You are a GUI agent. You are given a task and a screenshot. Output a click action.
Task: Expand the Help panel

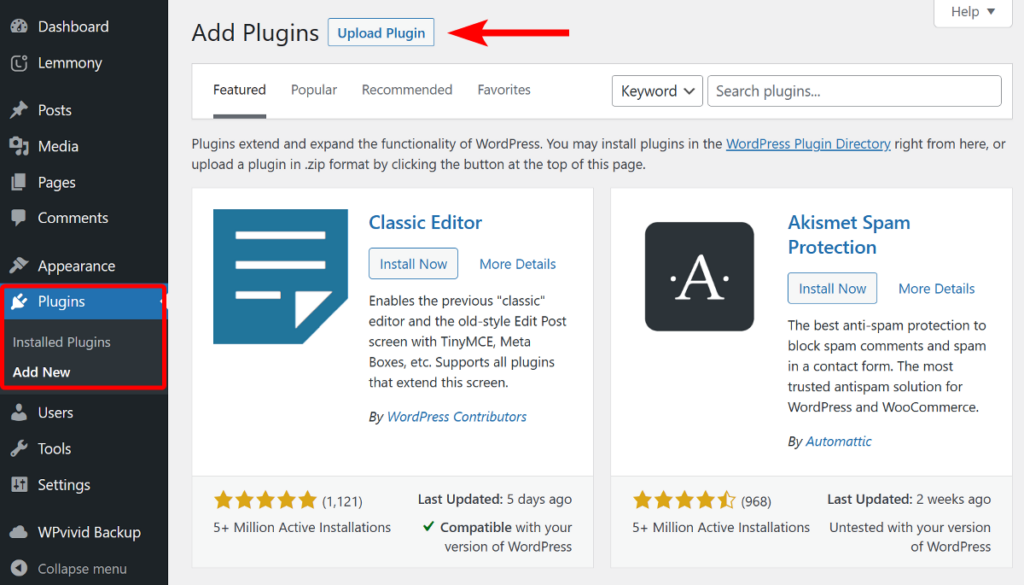click(x=971, y=13)
